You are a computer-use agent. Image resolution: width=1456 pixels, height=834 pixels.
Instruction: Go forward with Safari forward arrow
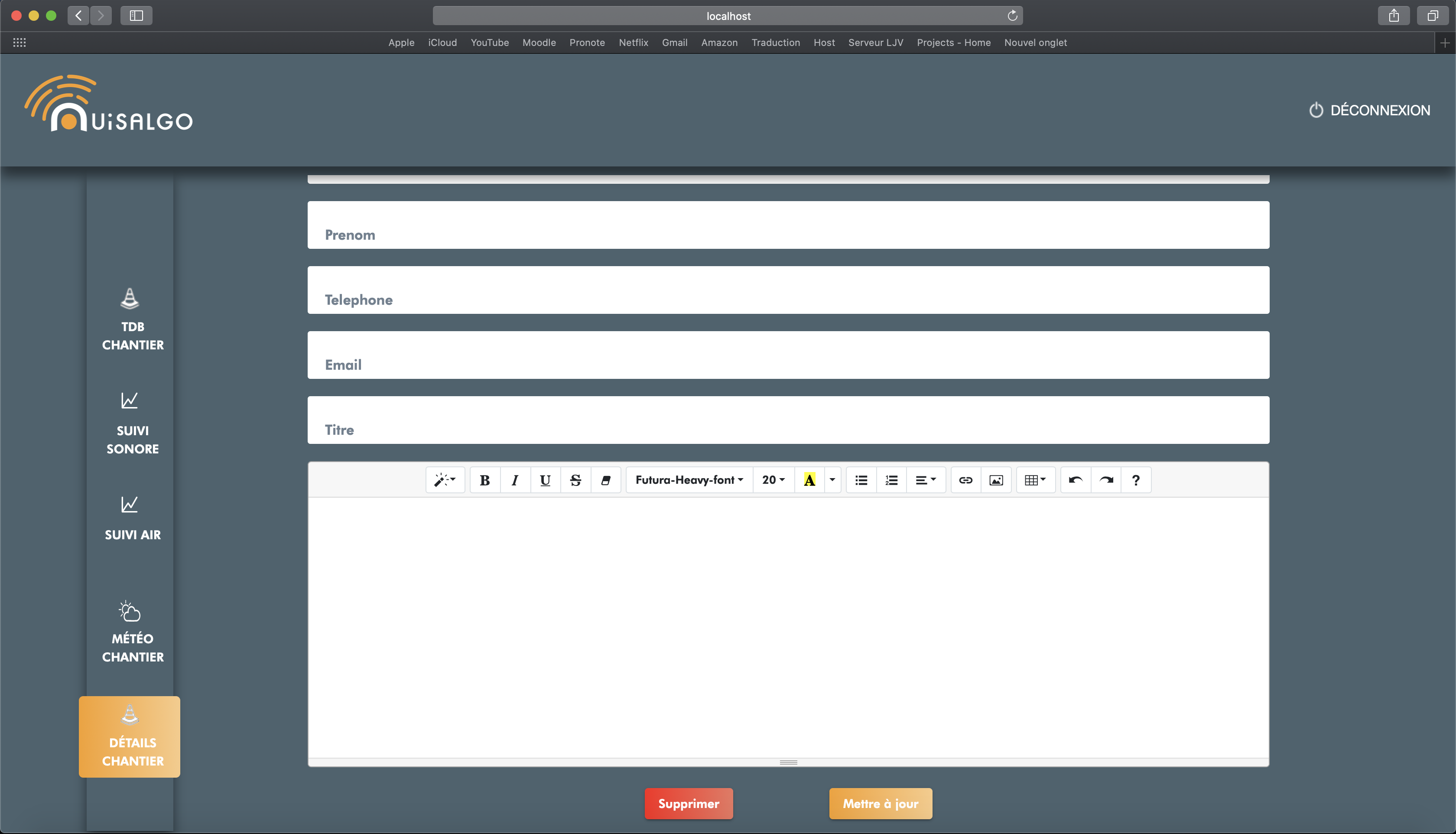(101, 16)
